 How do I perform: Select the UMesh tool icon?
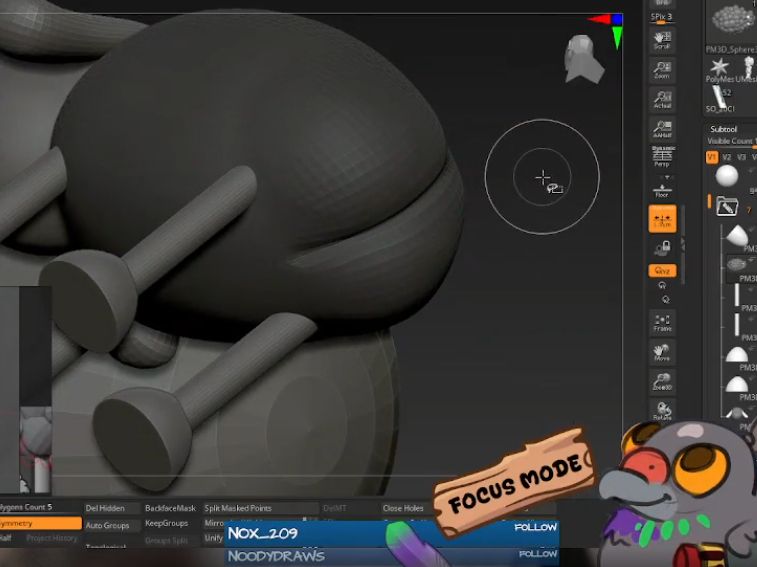pyautogui.click(x=748, y=66)
